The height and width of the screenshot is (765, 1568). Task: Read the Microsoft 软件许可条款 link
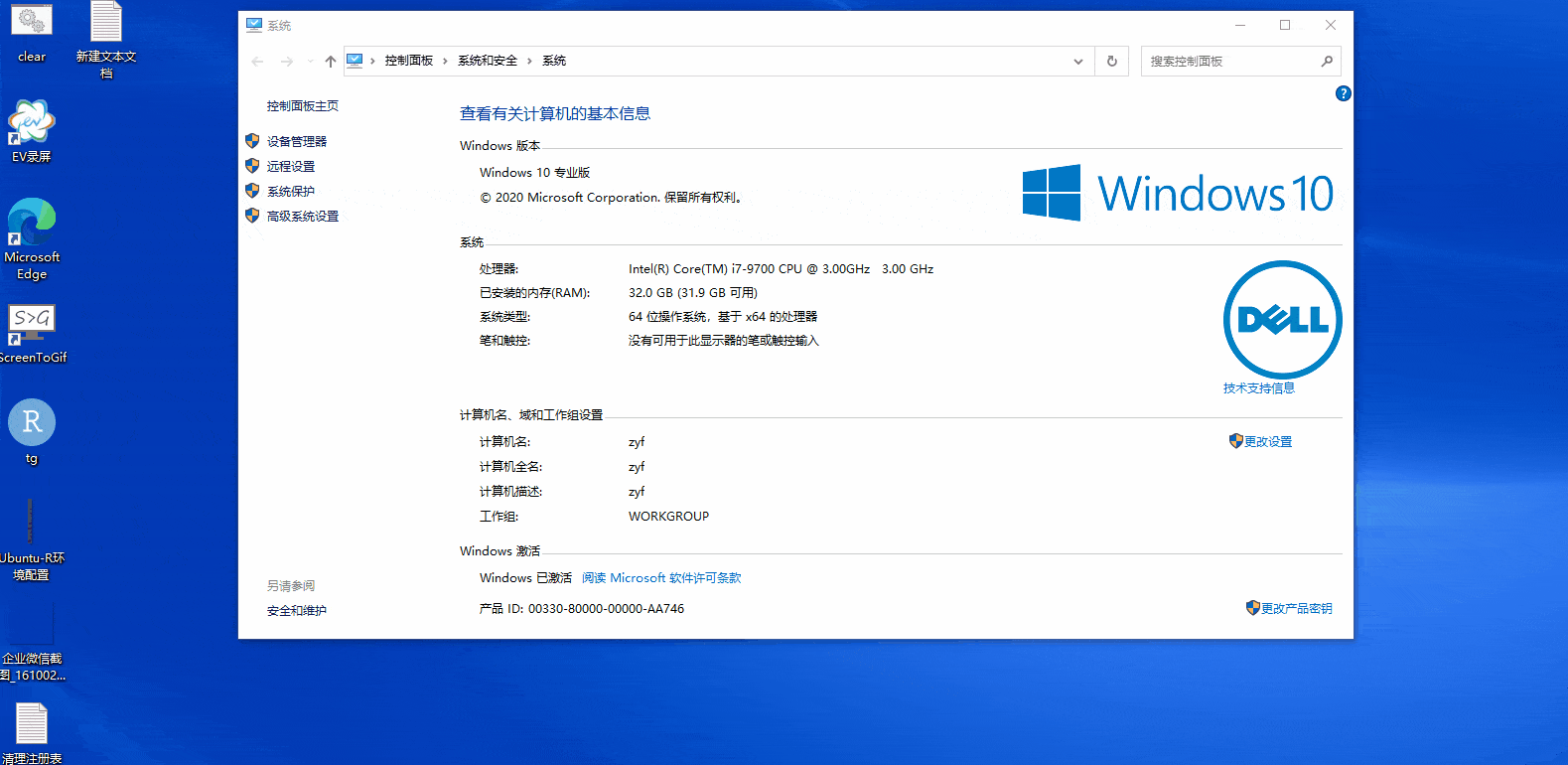tap(661, 577)
